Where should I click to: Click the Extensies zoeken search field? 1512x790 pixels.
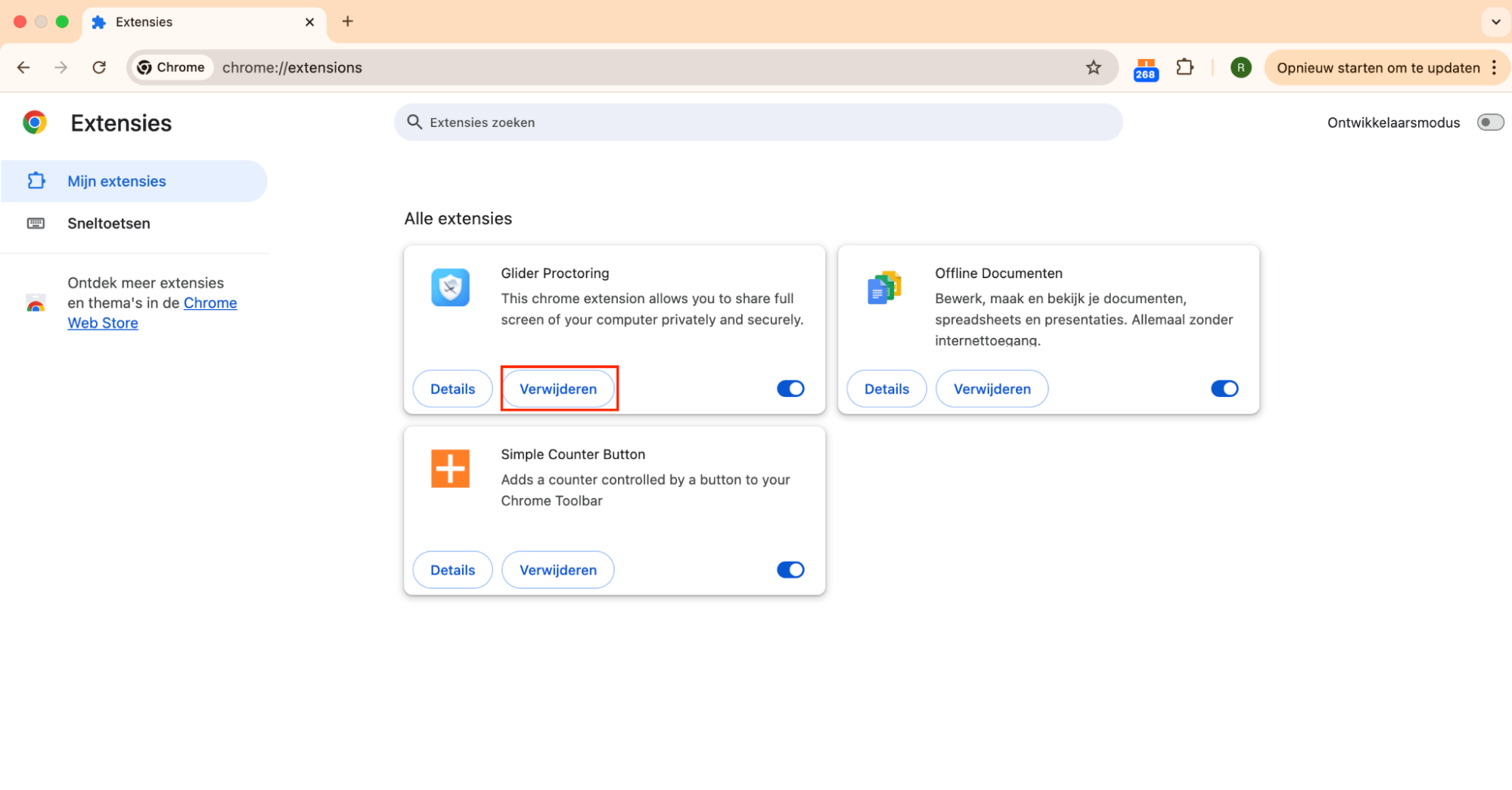point(757,122)
